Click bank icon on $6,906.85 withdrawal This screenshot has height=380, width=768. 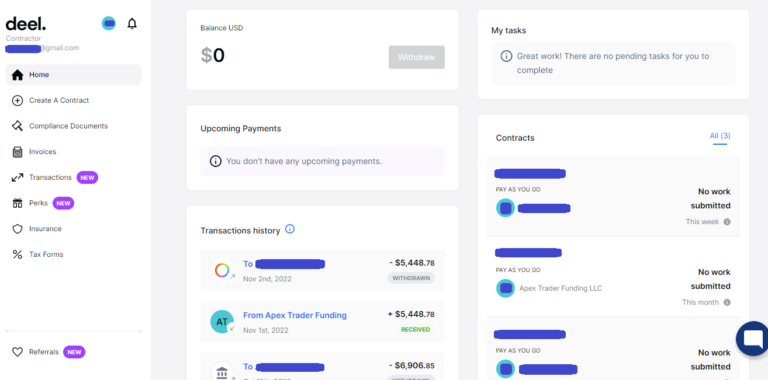point(222,372)
